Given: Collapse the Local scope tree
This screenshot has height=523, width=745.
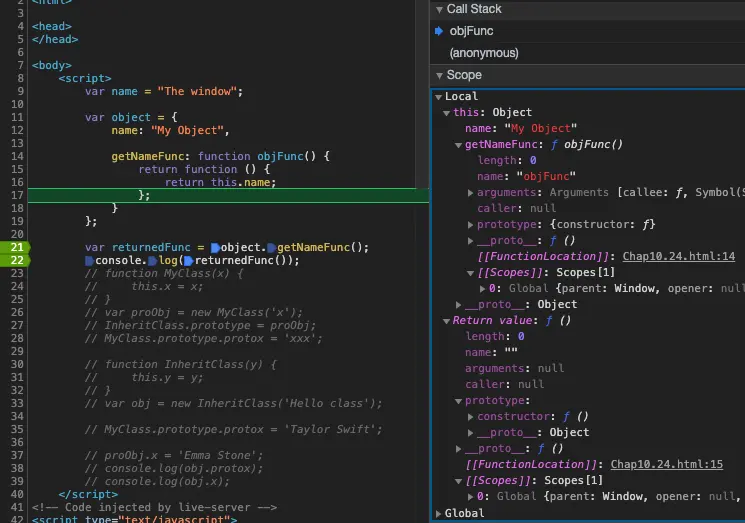Looking at the screenshot, I should click(439, 97).
